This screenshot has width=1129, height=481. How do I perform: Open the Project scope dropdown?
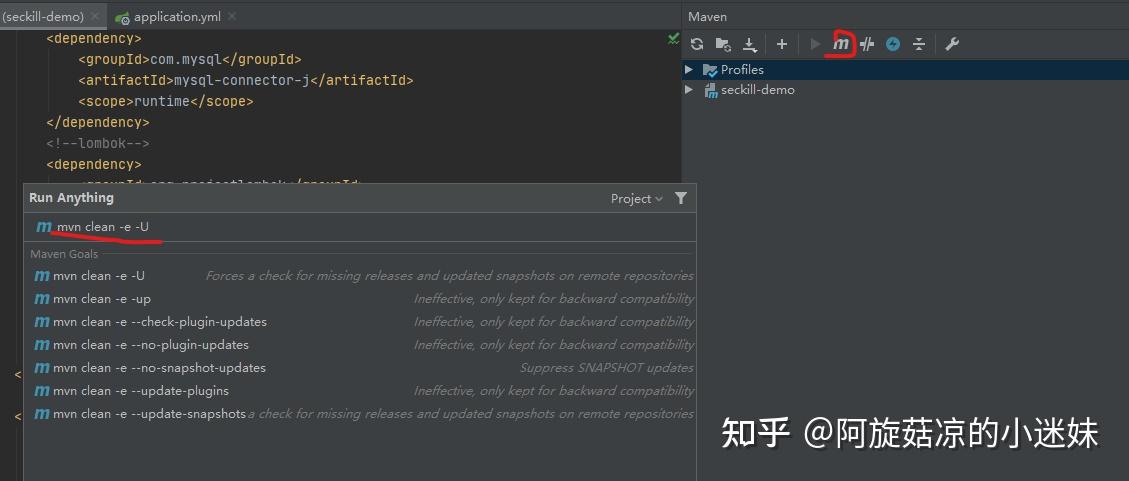(636, 199)
